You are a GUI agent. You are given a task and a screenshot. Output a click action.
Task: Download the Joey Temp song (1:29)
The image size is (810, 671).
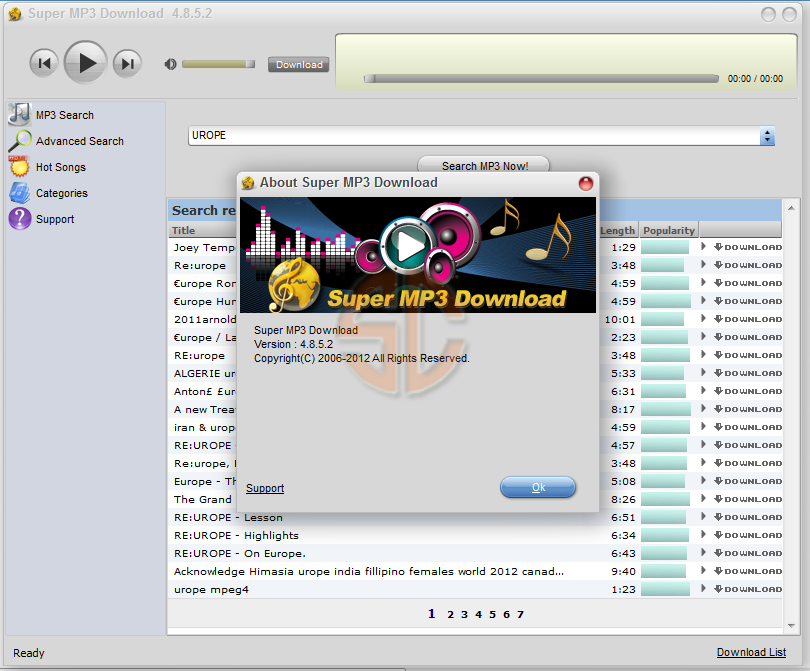[x=748, y=247]
